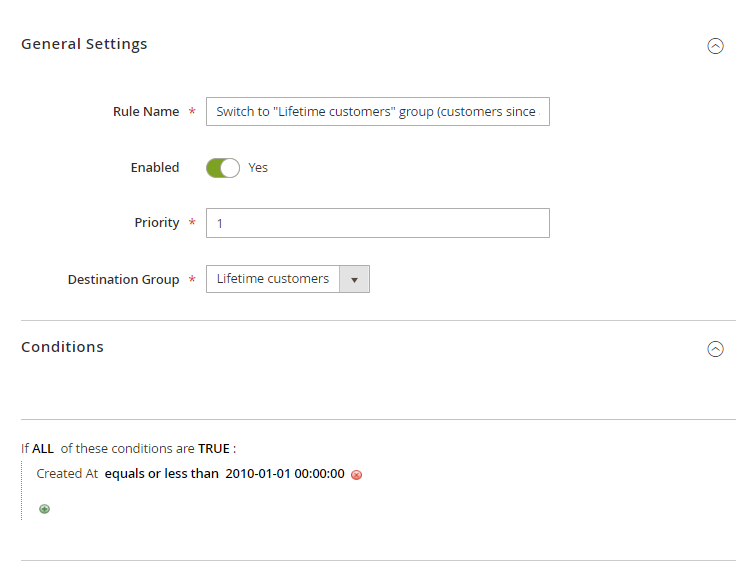Click the 'Created At' condition attribute
751x587 pixels.
[67, 474]
